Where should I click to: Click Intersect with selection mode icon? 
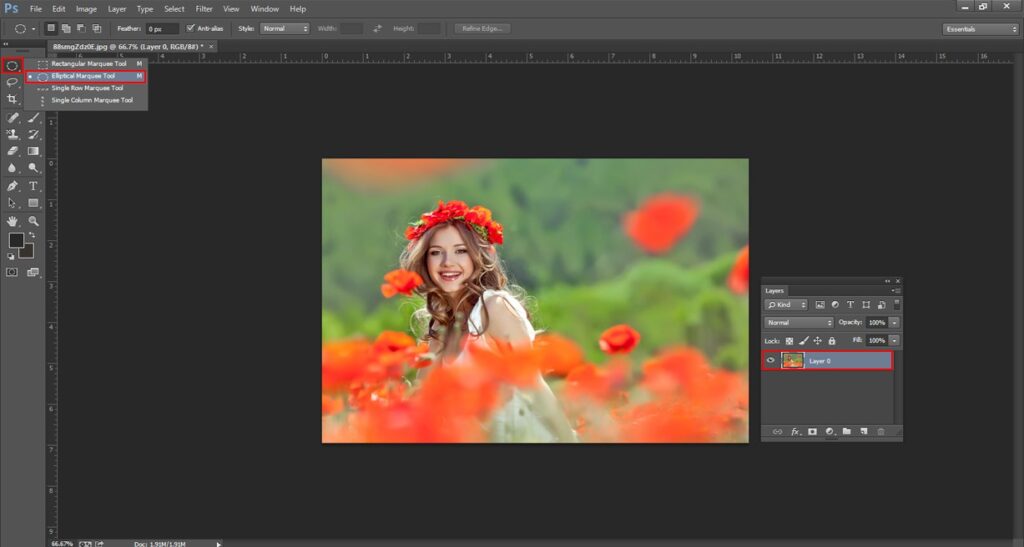[x=97, y=28]
